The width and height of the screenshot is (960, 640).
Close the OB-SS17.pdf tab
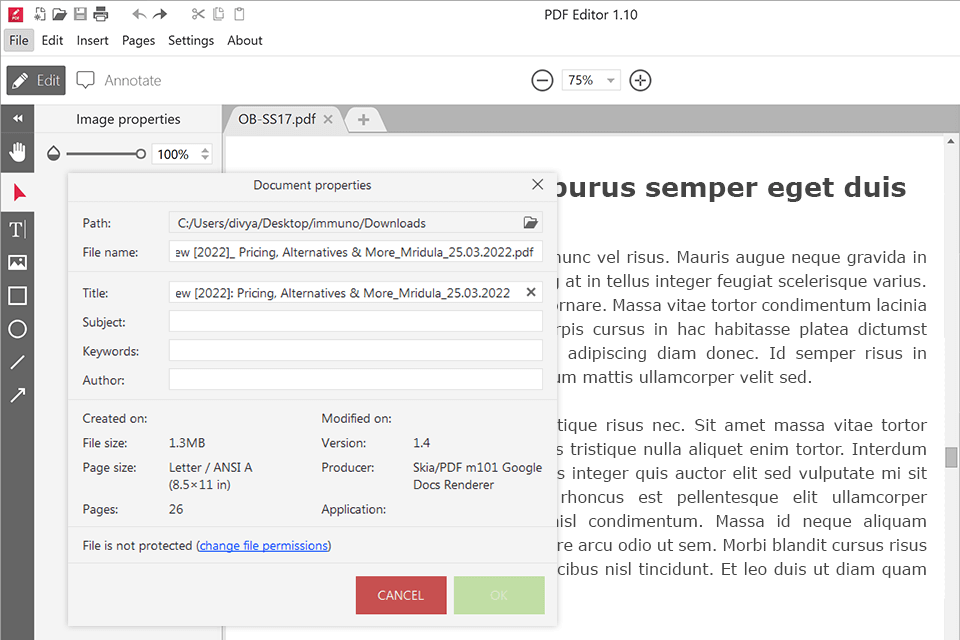point(328,119)
